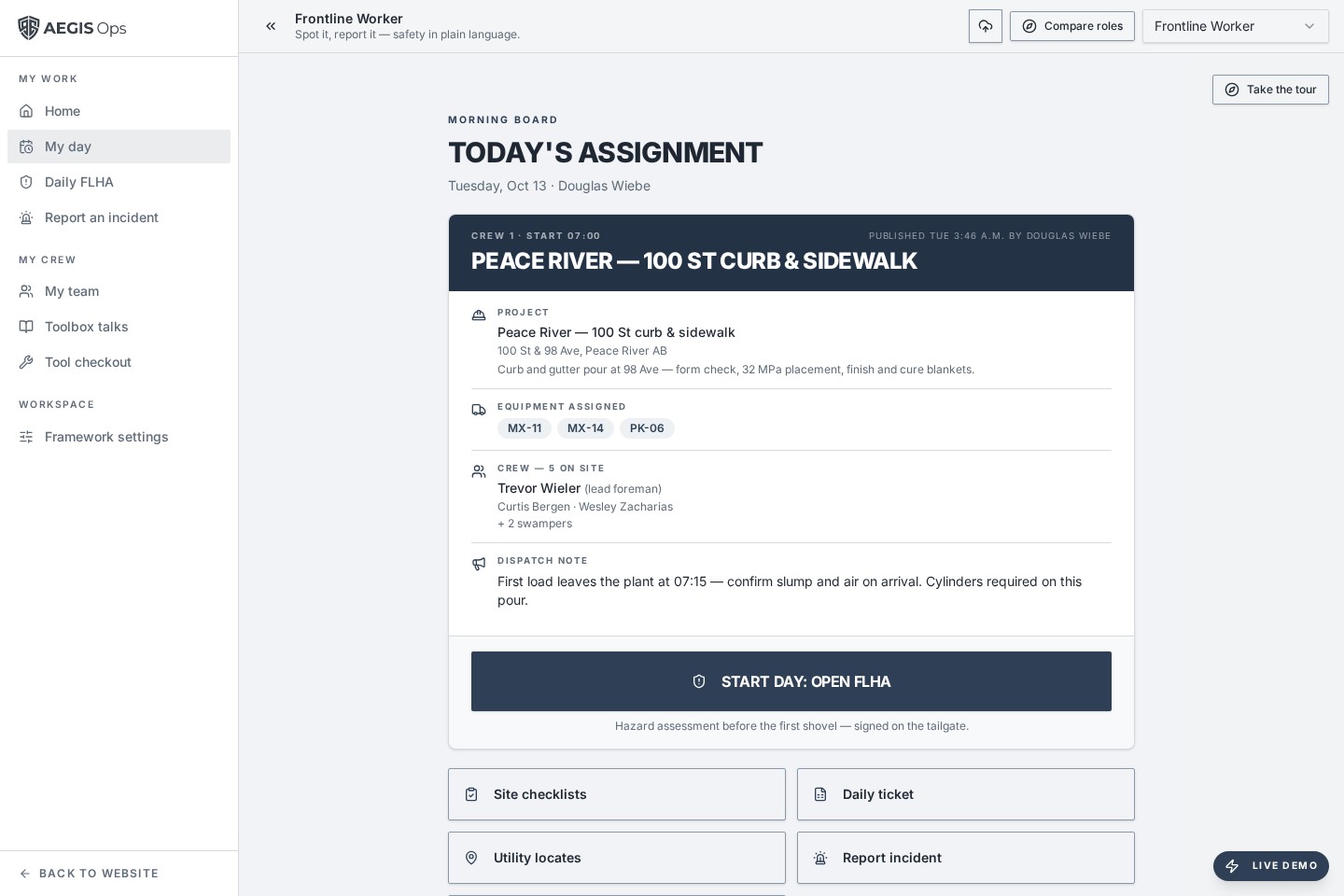Open the Frontline Worker role dropdown
Viewport: 1344px width, 896px height.
point(1236,26)
